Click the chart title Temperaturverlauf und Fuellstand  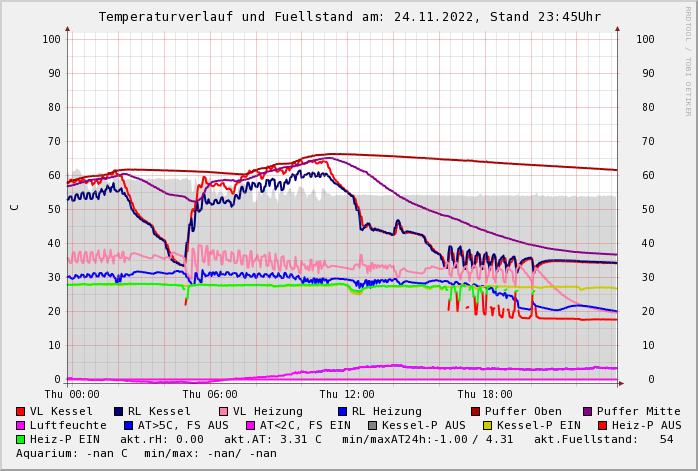349,17
